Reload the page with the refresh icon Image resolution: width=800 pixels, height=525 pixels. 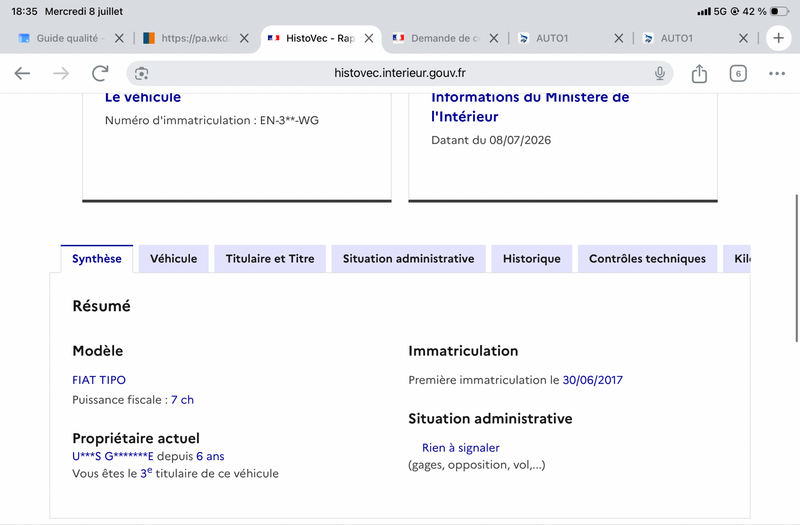pyautogui.click(x=100, y=73)
